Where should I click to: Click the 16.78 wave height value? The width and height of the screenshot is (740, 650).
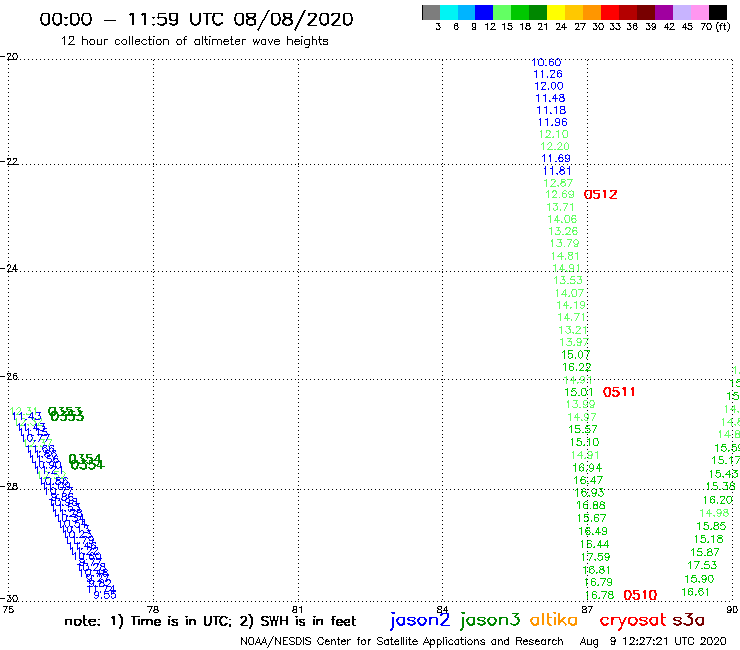[x=600, y=595]
